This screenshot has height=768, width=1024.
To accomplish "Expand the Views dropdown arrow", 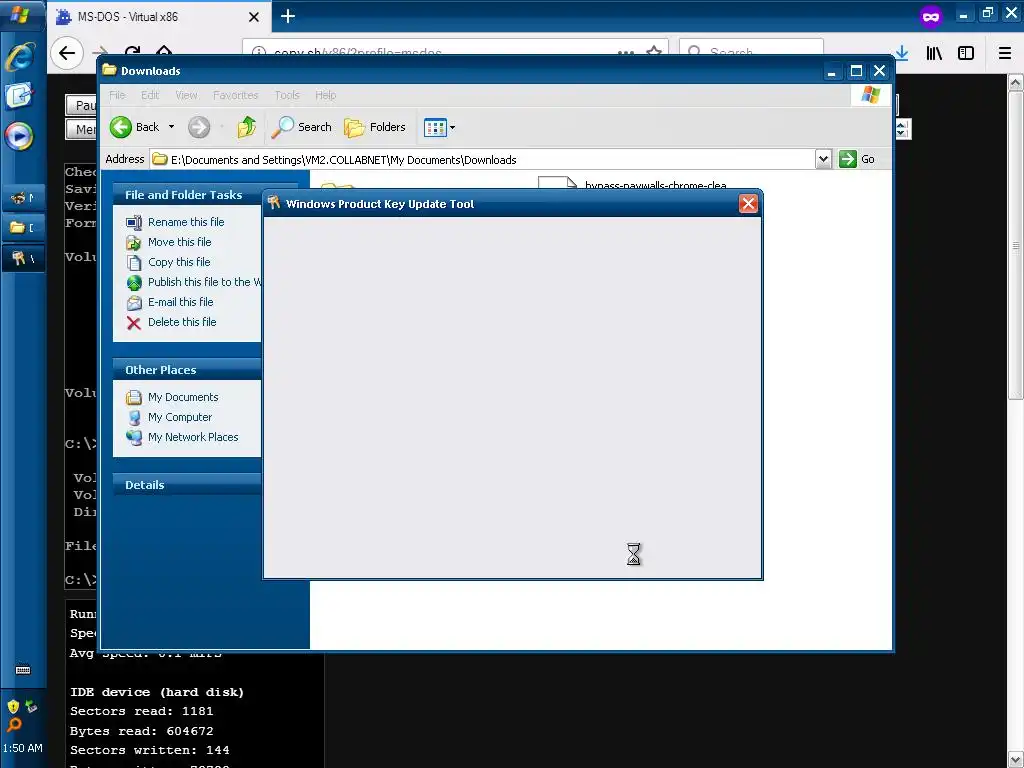I will tap(453, 127).
